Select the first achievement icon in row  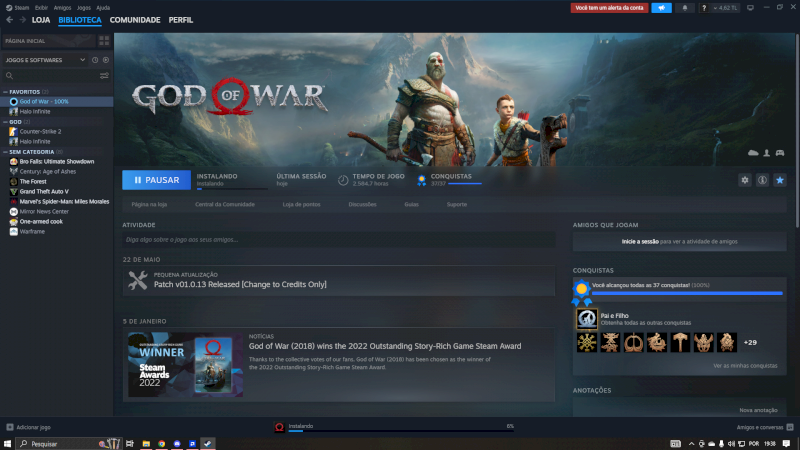coord(587,342)
